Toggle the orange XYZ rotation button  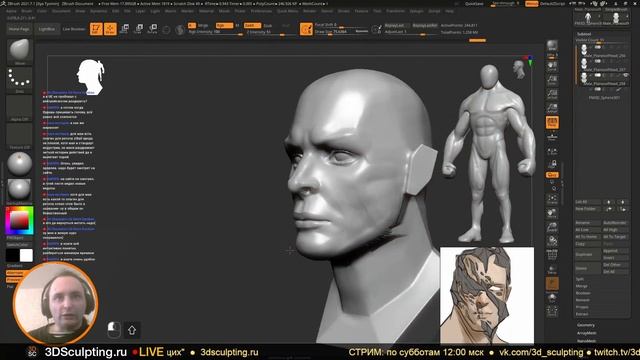[552, 175]
